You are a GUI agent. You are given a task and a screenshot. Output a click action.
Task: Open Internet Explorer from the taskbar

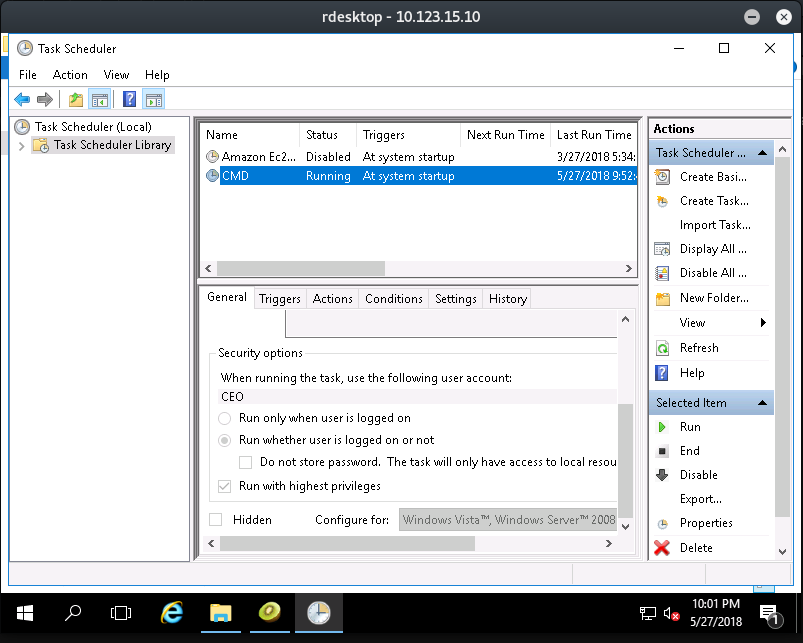pyautogui.click(x=173, y=613)
